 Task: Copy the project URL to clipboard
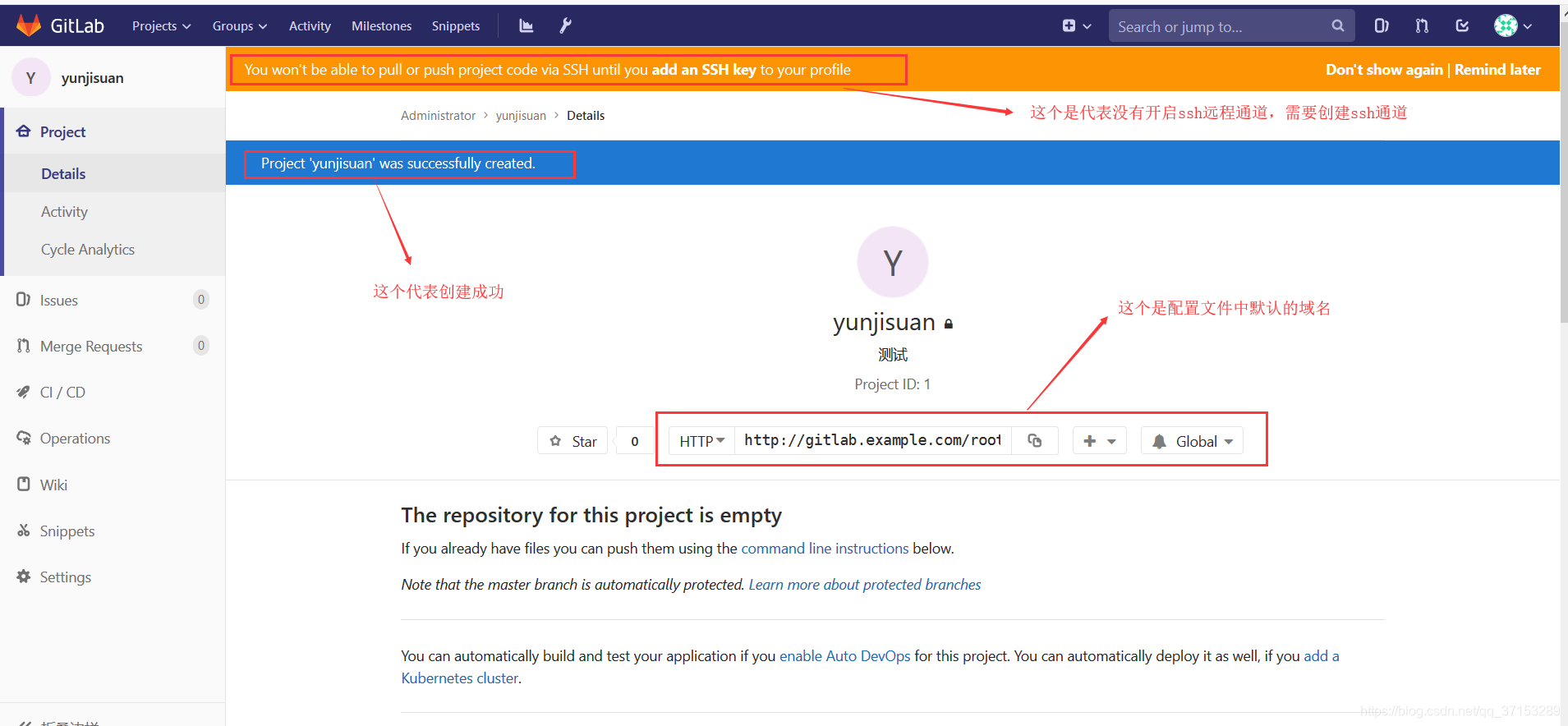tap(1035, 441)
